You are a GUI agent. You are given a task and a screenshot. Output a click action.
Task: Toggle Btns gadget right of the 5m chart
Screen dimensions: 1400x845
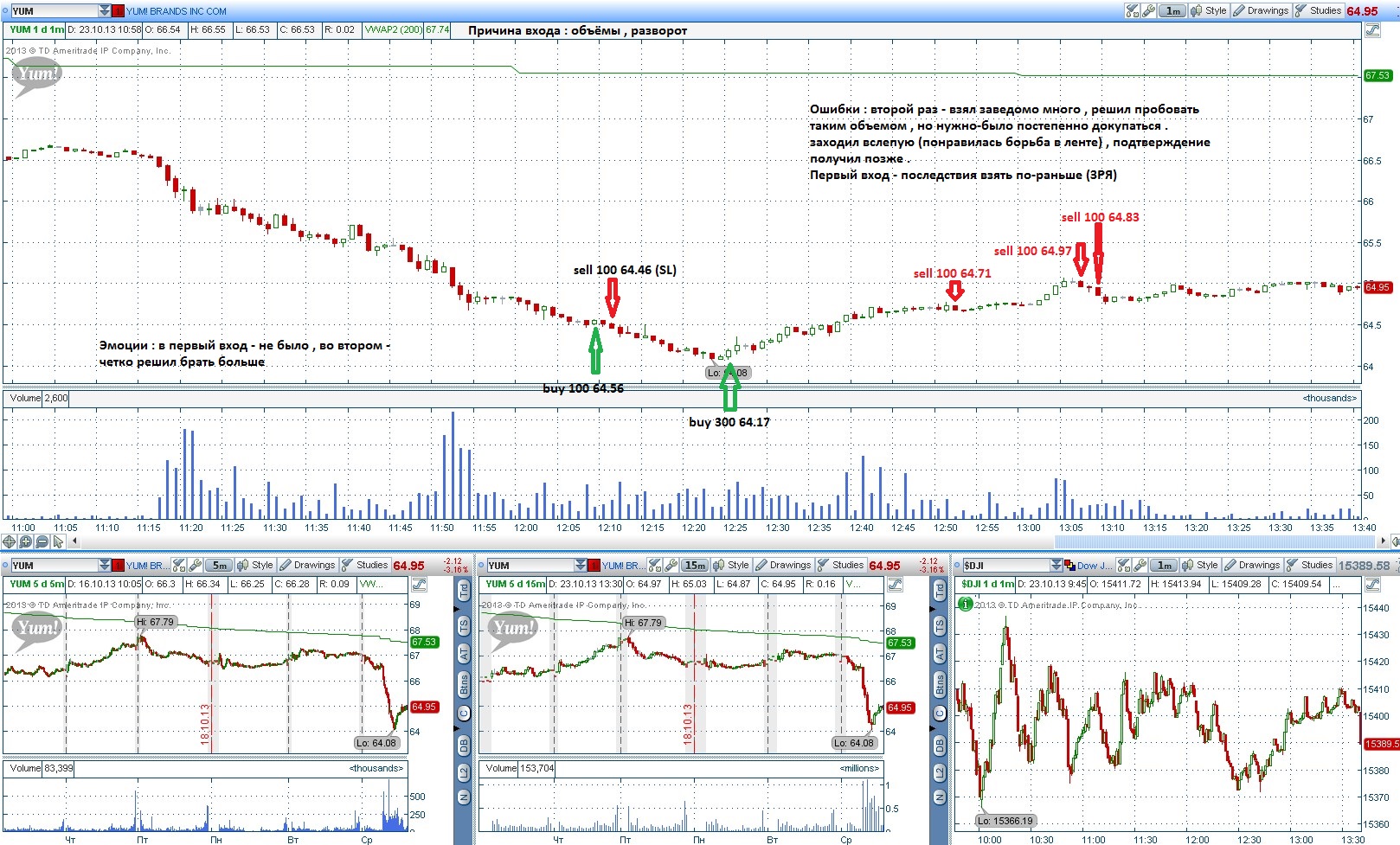(464, 686)
